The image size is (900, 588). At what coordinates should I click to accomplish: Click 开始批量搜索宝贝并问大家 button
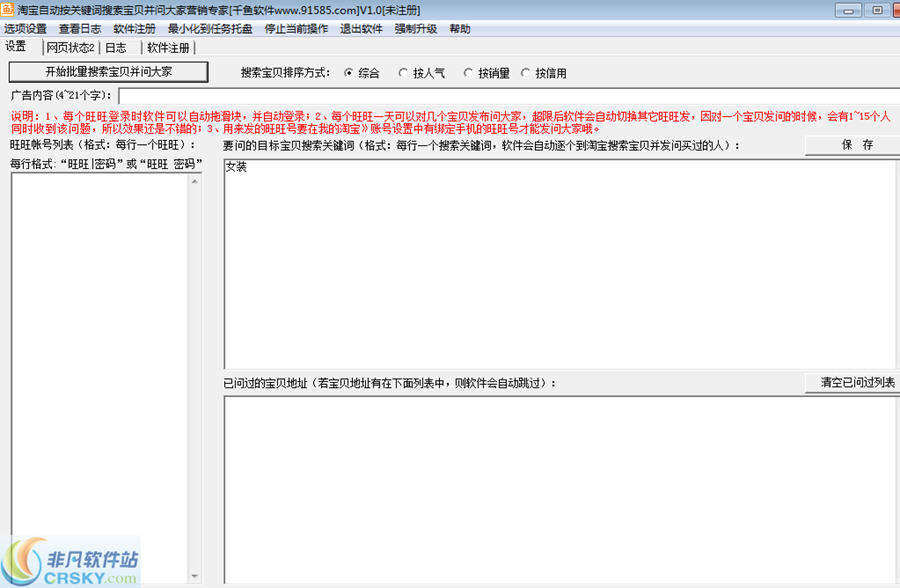[x=108, y=72]
